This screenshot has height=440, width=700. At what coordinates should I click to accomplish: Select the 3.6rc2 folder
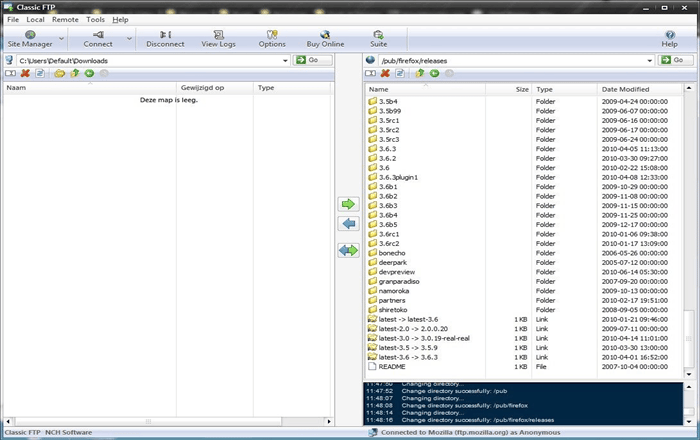click(389, 244)
